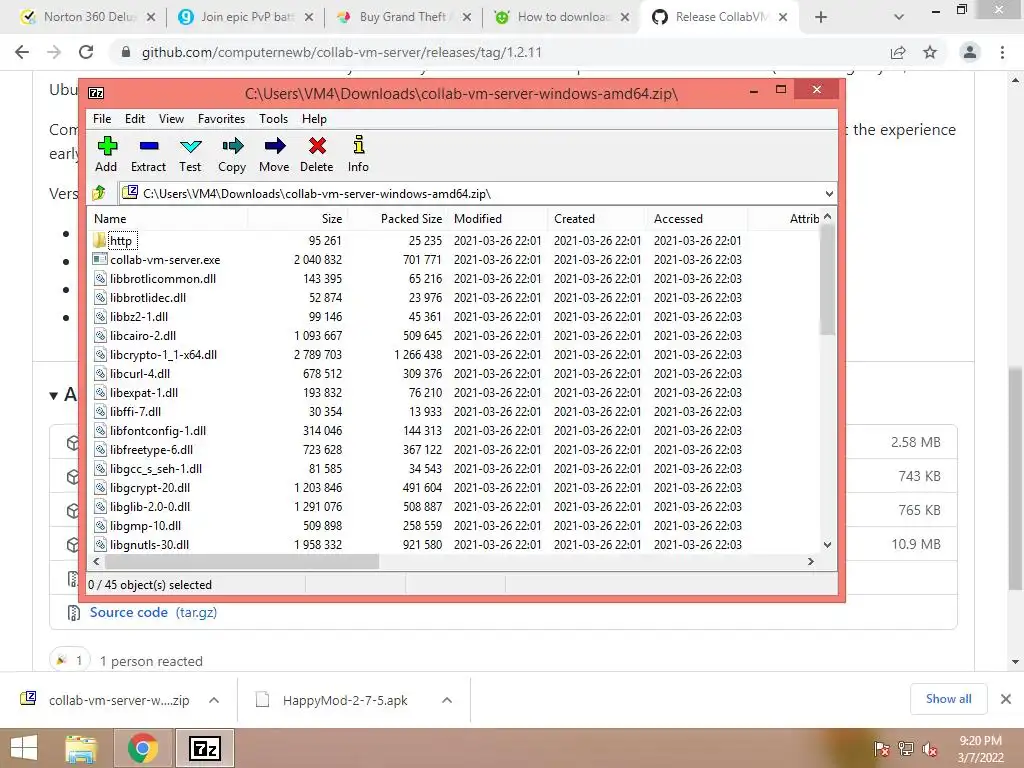Click the Info toolbar icon
1024x768 pixels.
pyautogui.click(x=359, y=145)
